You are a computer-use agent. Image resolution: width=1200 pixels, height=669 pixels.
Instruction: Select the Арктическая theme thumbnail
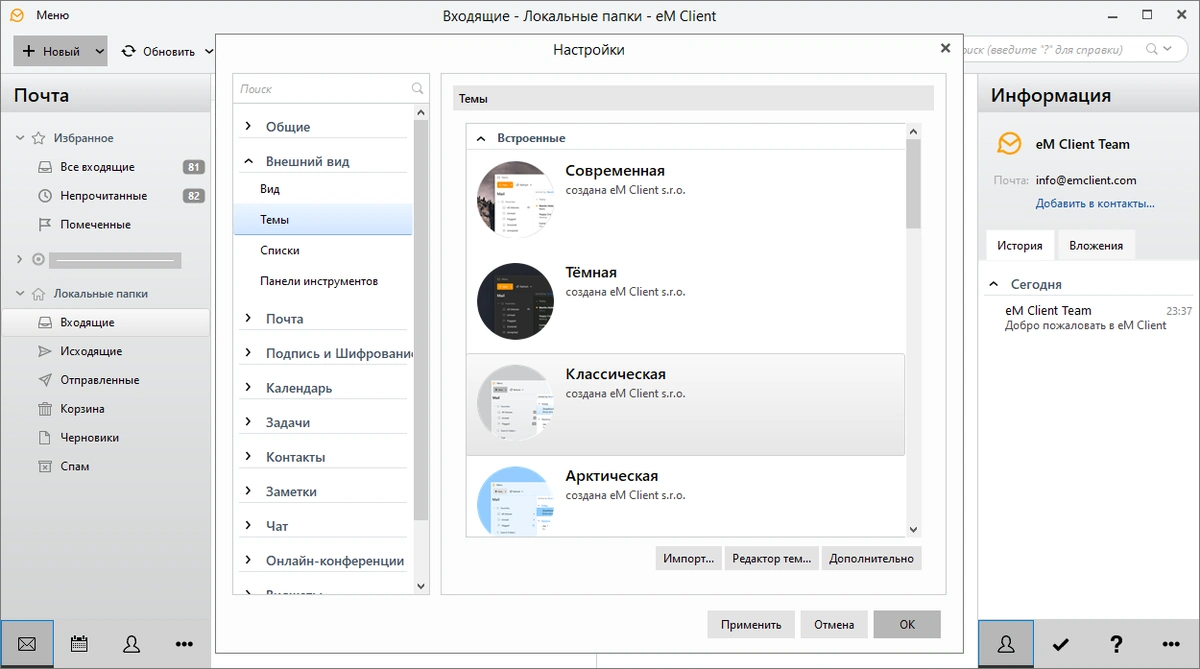(516, 502)
